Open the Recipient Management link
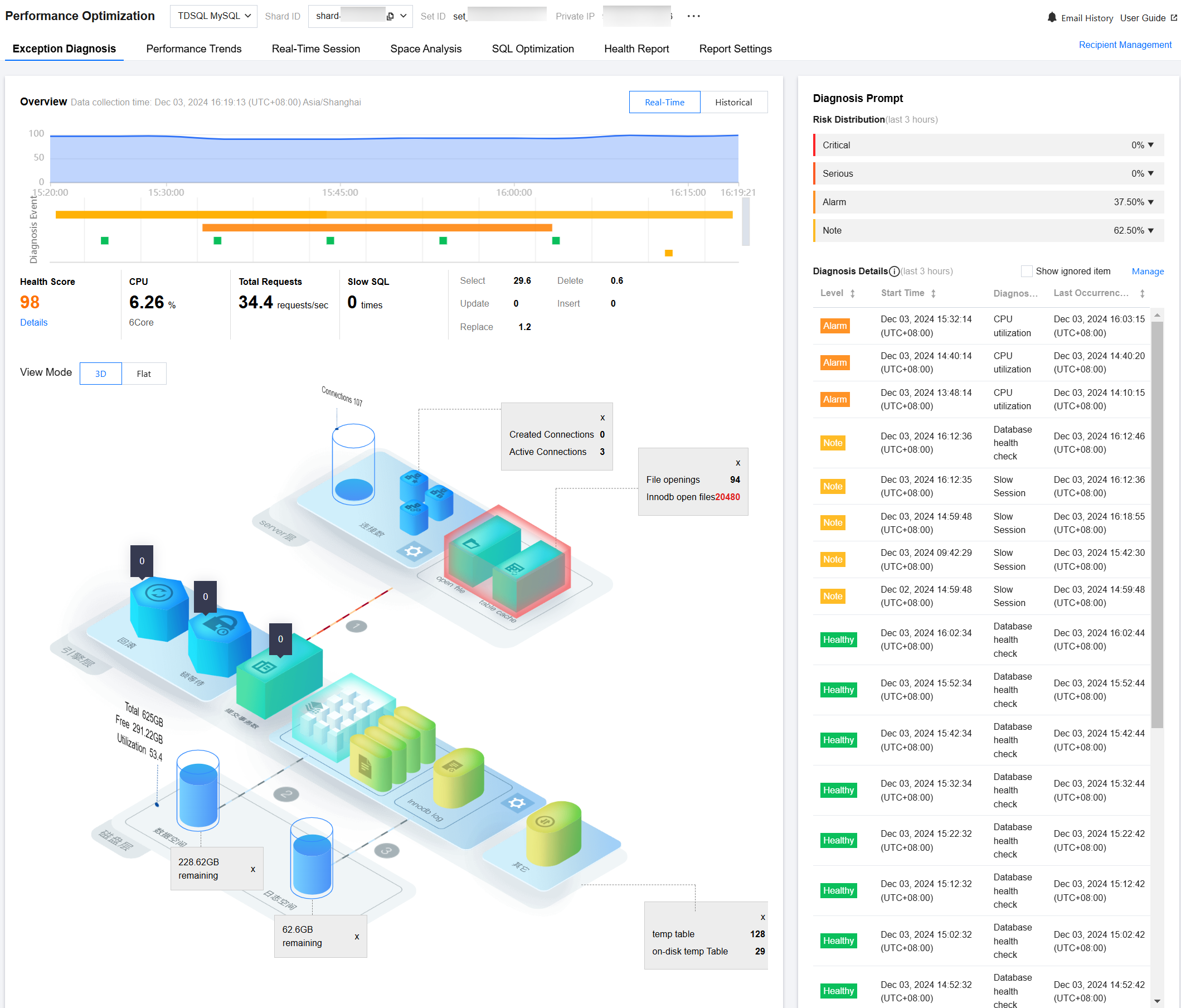The width and height of the screenshot is (1181, 1008). pyautogui.click(x=1125, y=45)
